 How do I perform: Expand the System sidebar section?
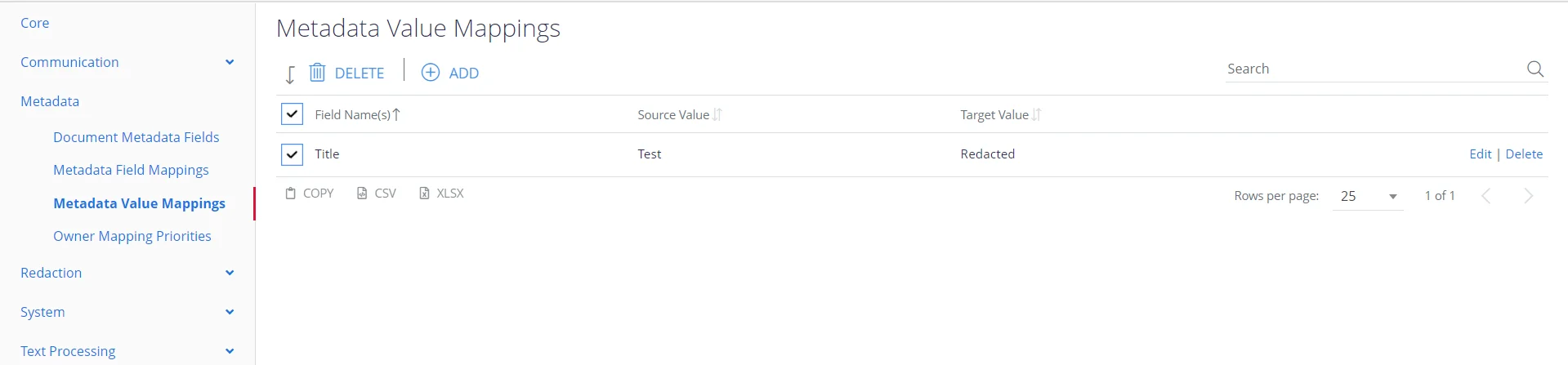[x=230, y=312]
